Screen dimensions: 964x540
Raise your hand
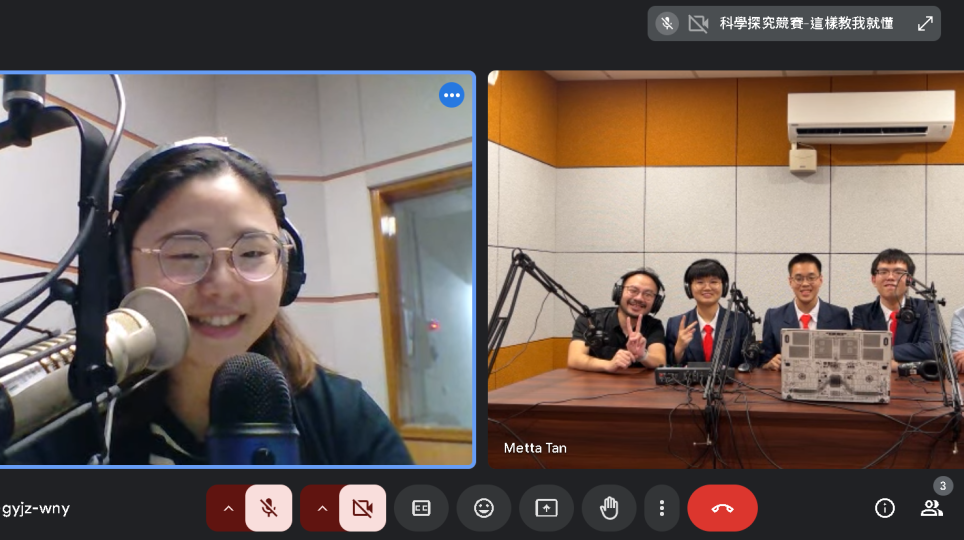(609, 508)
